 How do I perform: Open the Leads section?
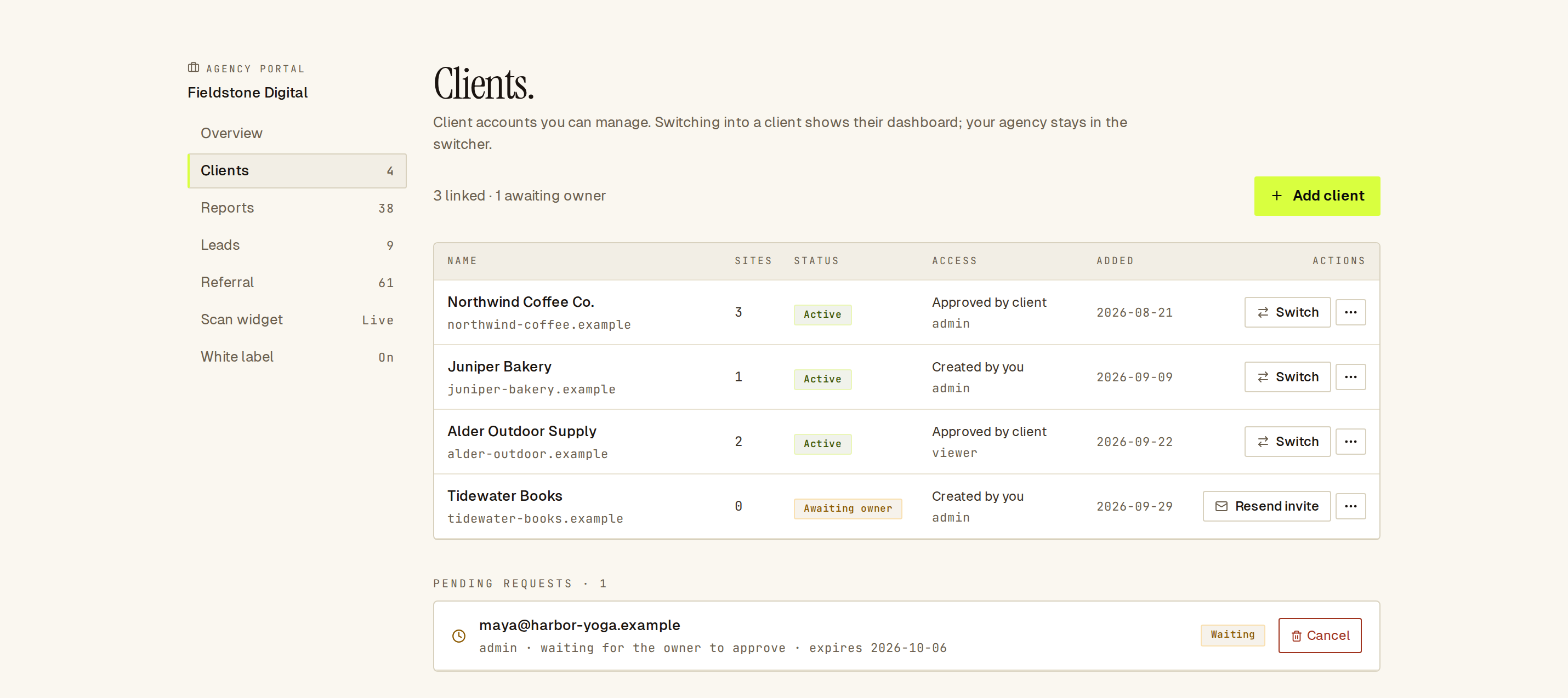tap(297, 245)
